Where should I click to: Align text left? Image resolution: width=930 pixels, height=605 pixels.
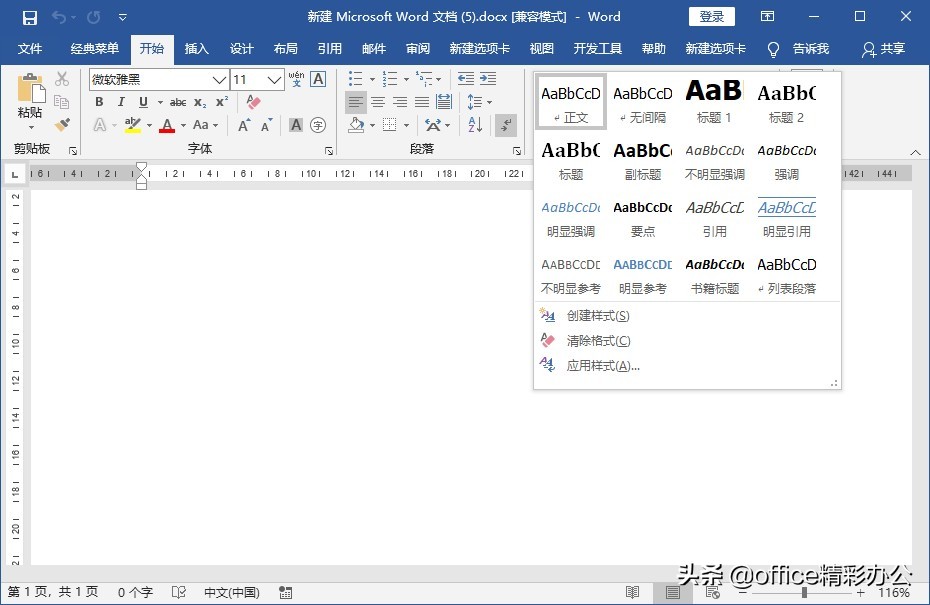click(356, 102)
